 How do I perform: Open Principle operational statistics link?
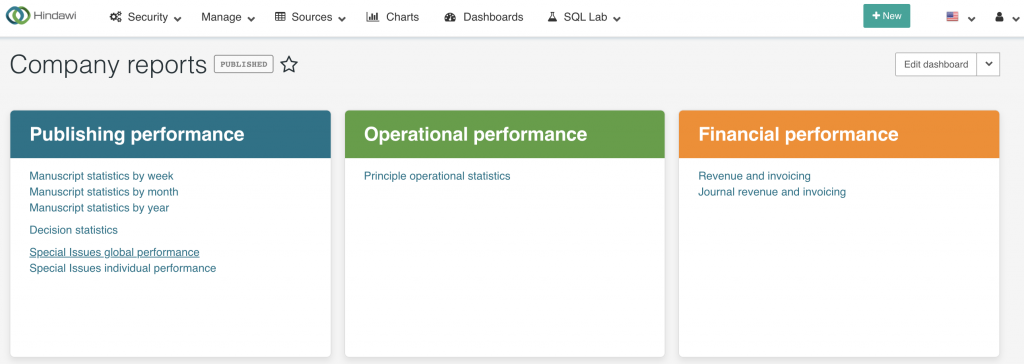[x=437, y=176]
